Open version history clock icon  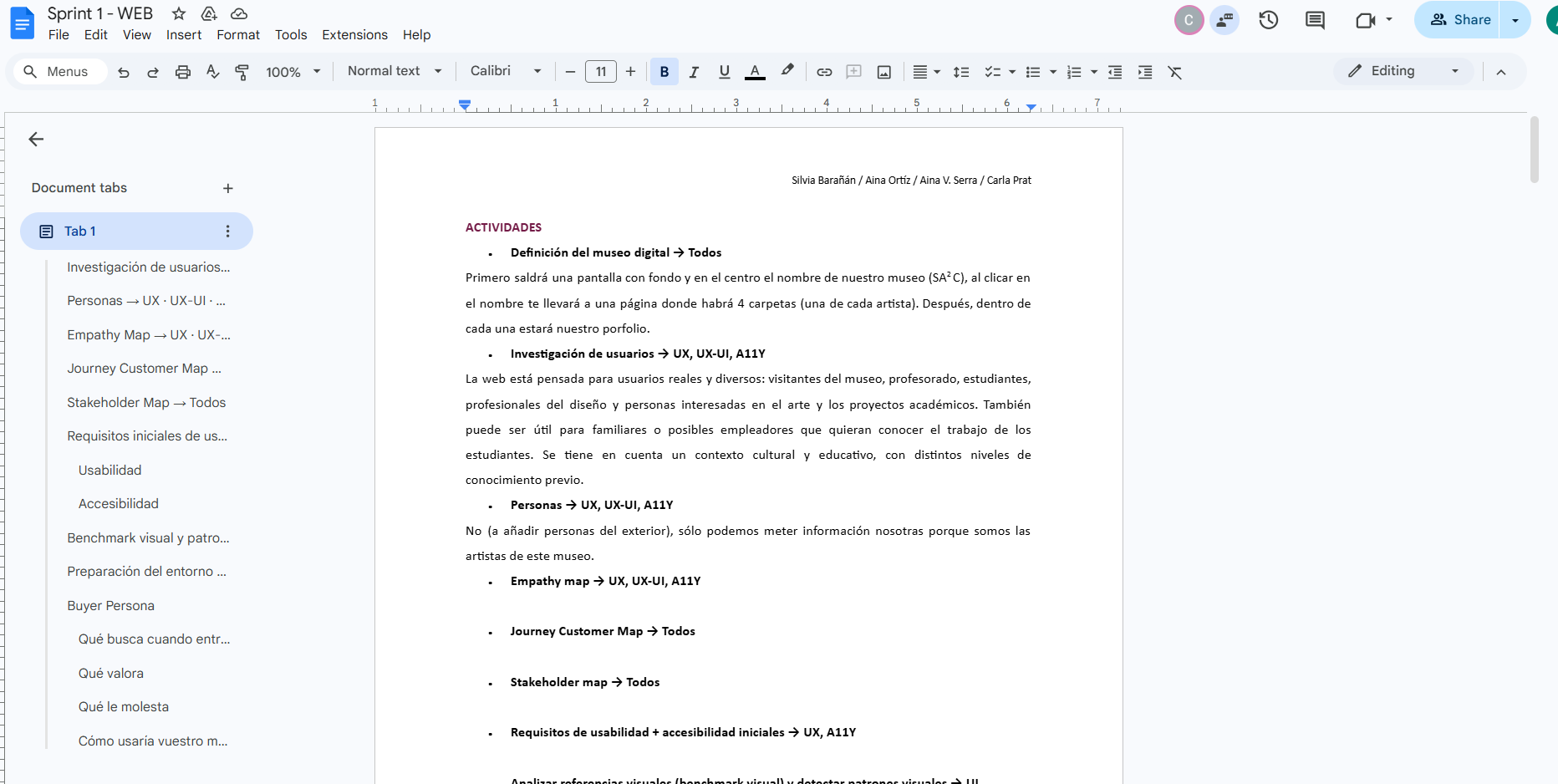coord(1268,20)
